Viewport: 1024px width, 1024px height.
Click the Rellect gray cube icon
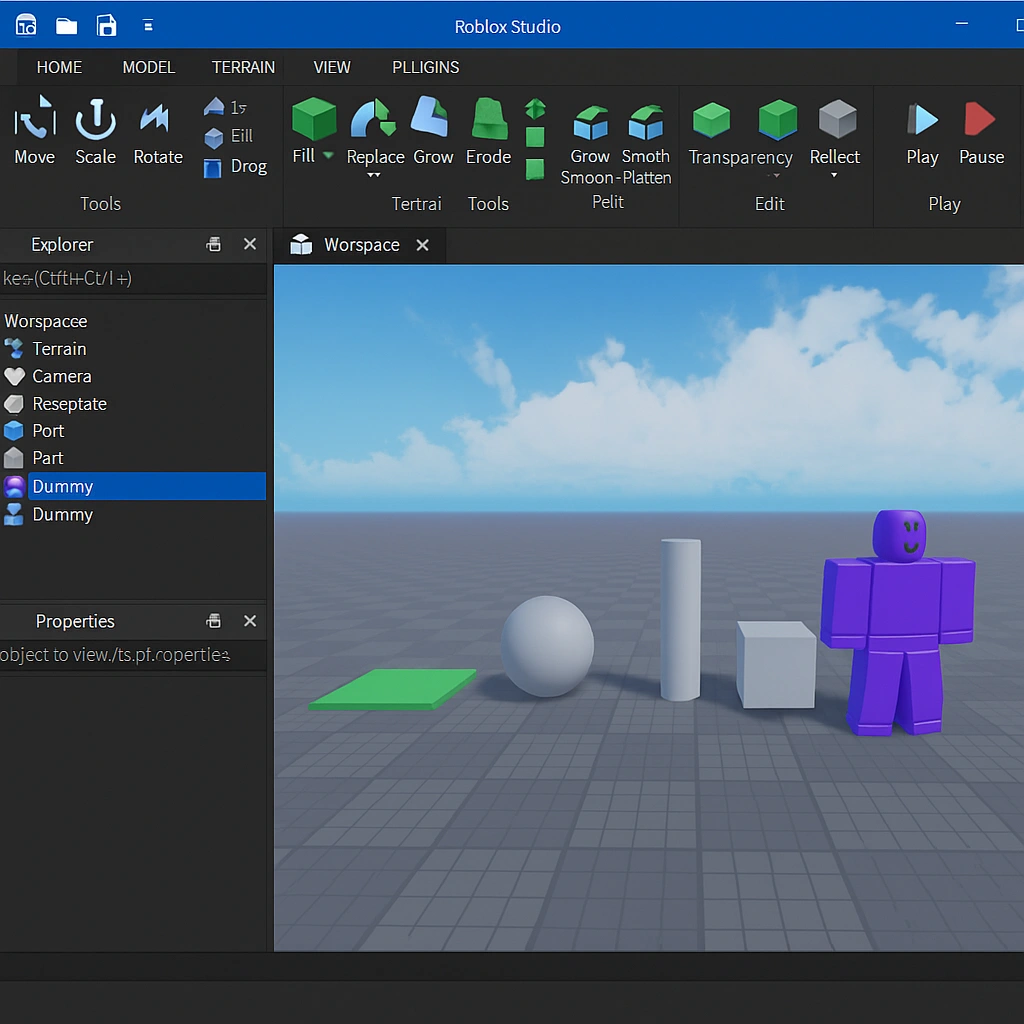(x=837, y=119)
